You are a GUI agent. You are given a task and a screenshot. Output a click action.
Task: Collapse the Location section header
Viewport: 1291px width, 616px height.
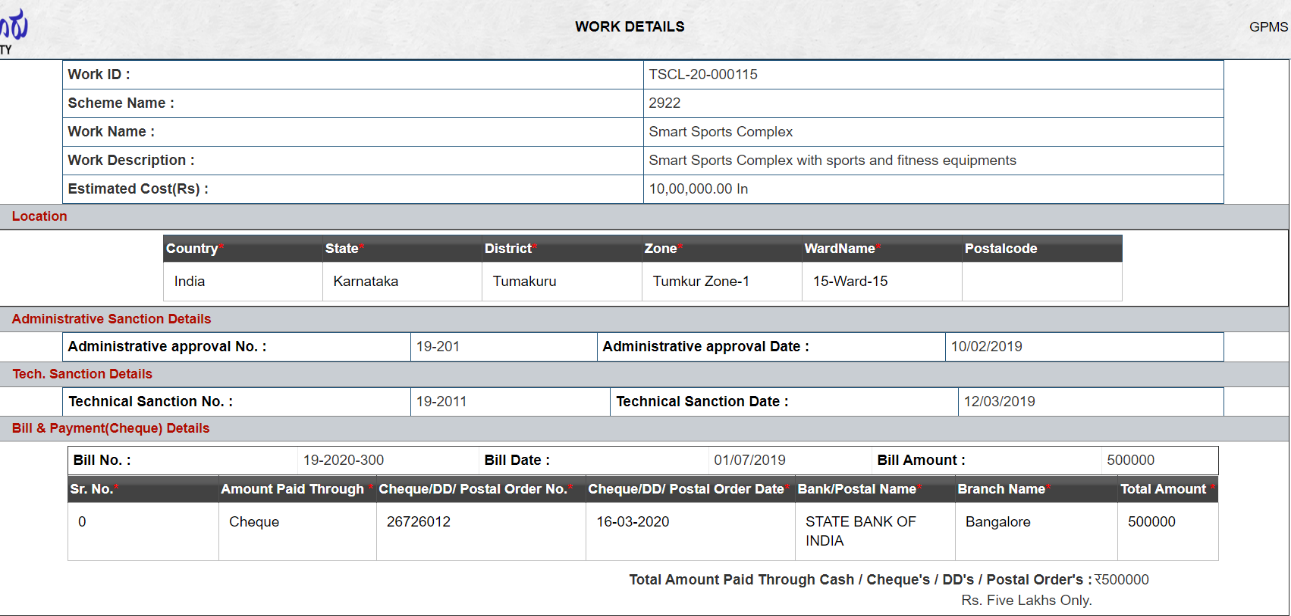[40, 216]
